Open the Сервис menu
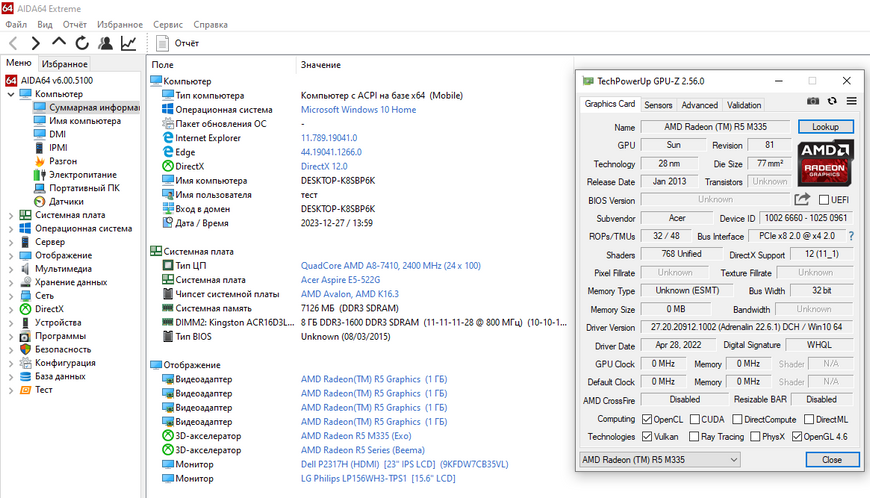 click(x=168, y=24)
